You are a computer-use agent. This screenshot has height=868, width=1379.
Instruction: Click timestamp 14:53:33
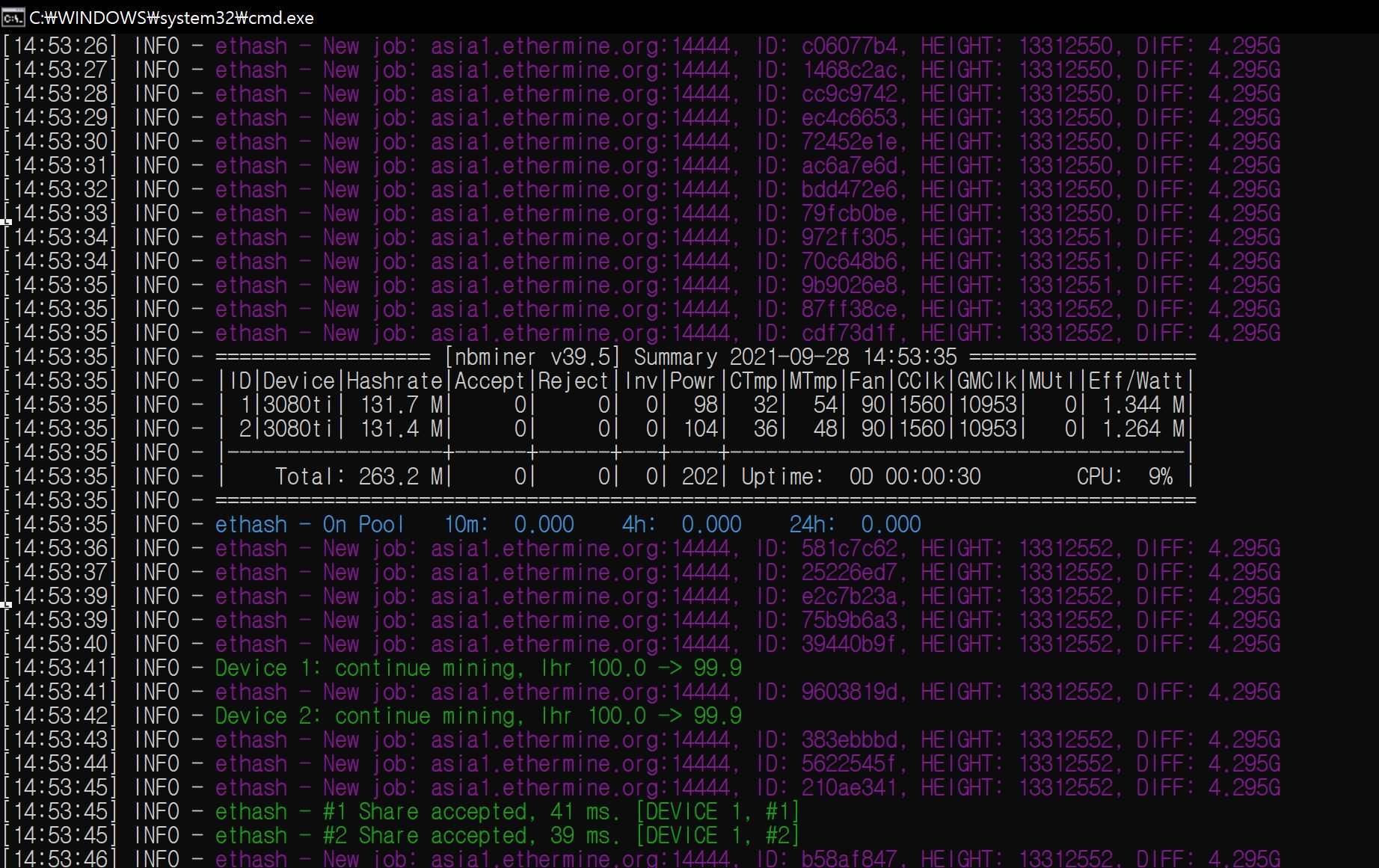tap(60, 214)
